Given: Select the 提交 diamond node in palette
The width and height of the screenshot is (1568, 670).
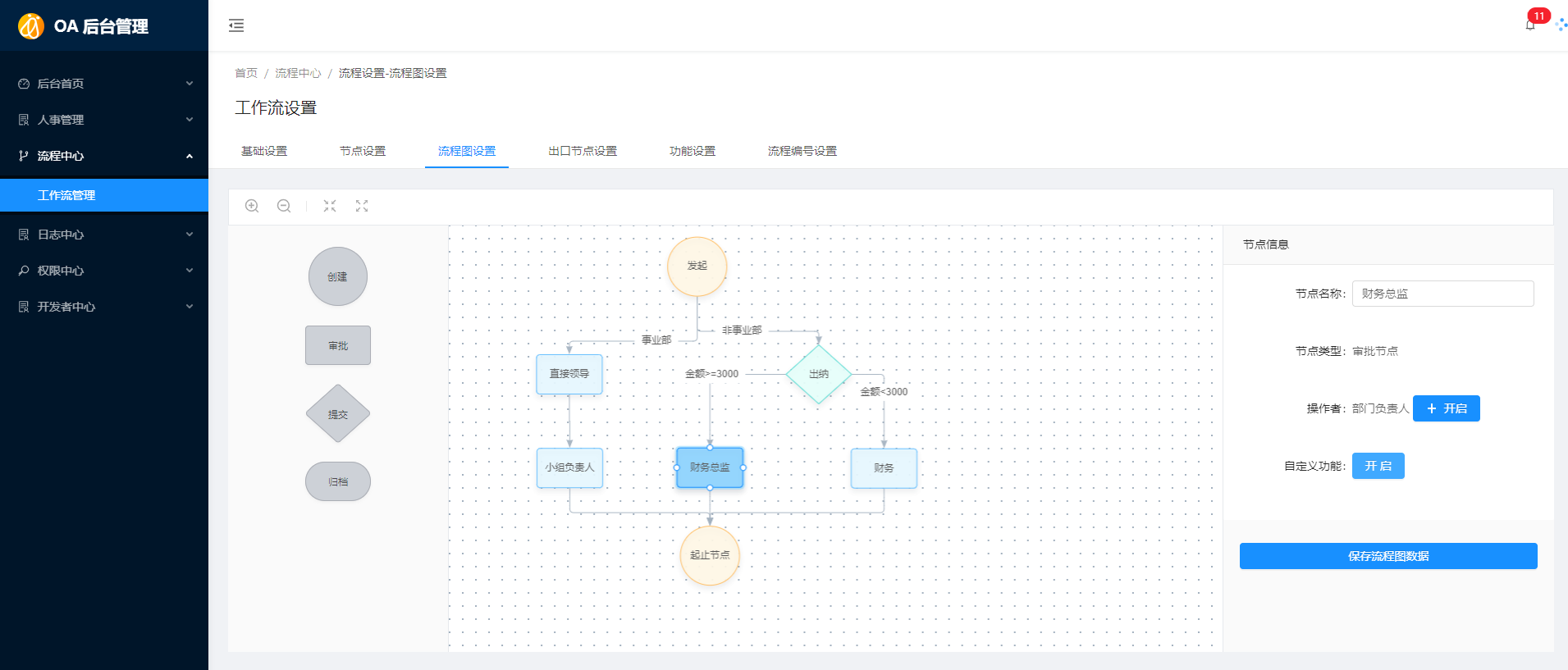Looking at the screenshot, I should click(x=338, y=414).
